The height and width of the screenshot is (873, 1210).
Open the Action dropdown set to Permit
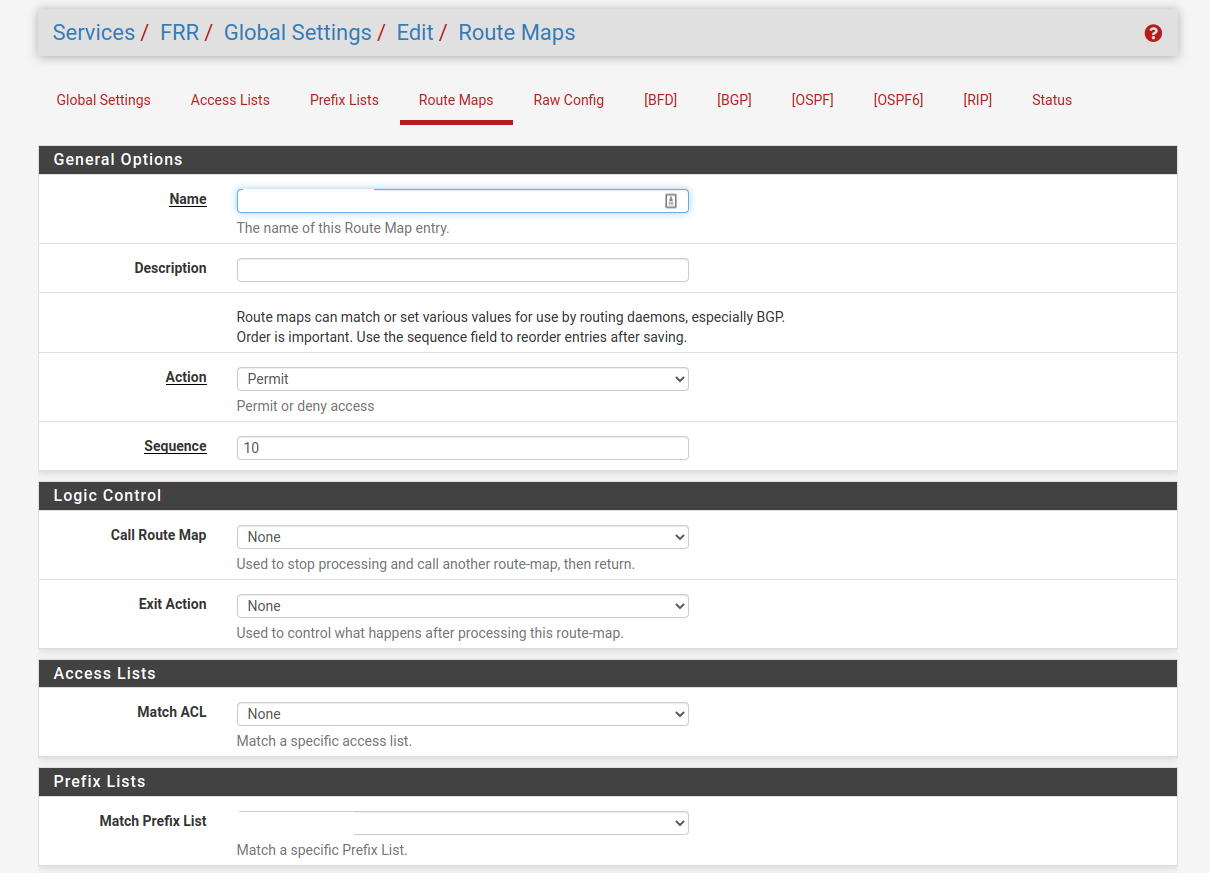coord(462,379)
